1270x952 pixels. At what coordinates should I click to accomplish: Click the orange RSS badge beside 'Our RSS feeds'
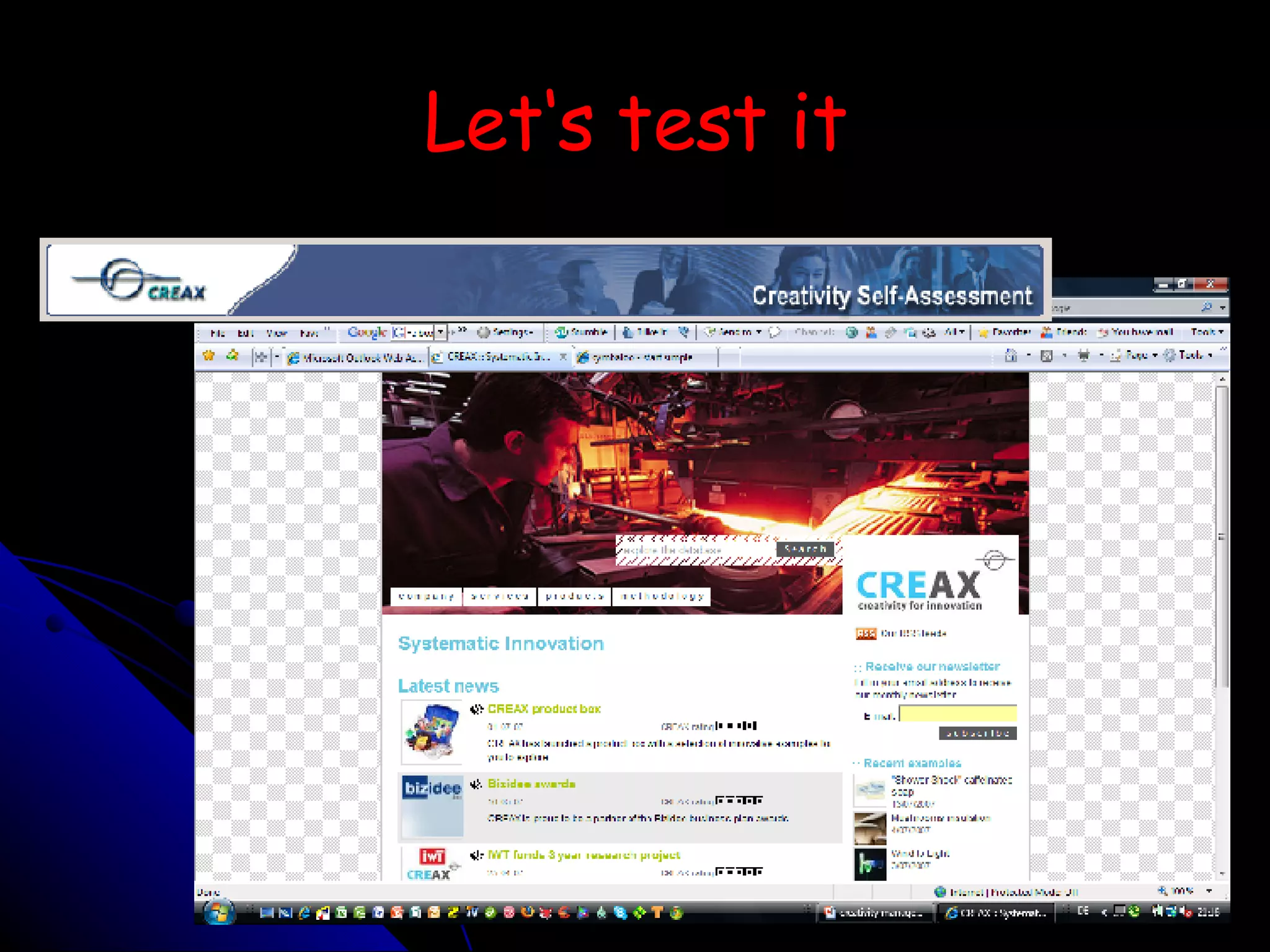866,633
